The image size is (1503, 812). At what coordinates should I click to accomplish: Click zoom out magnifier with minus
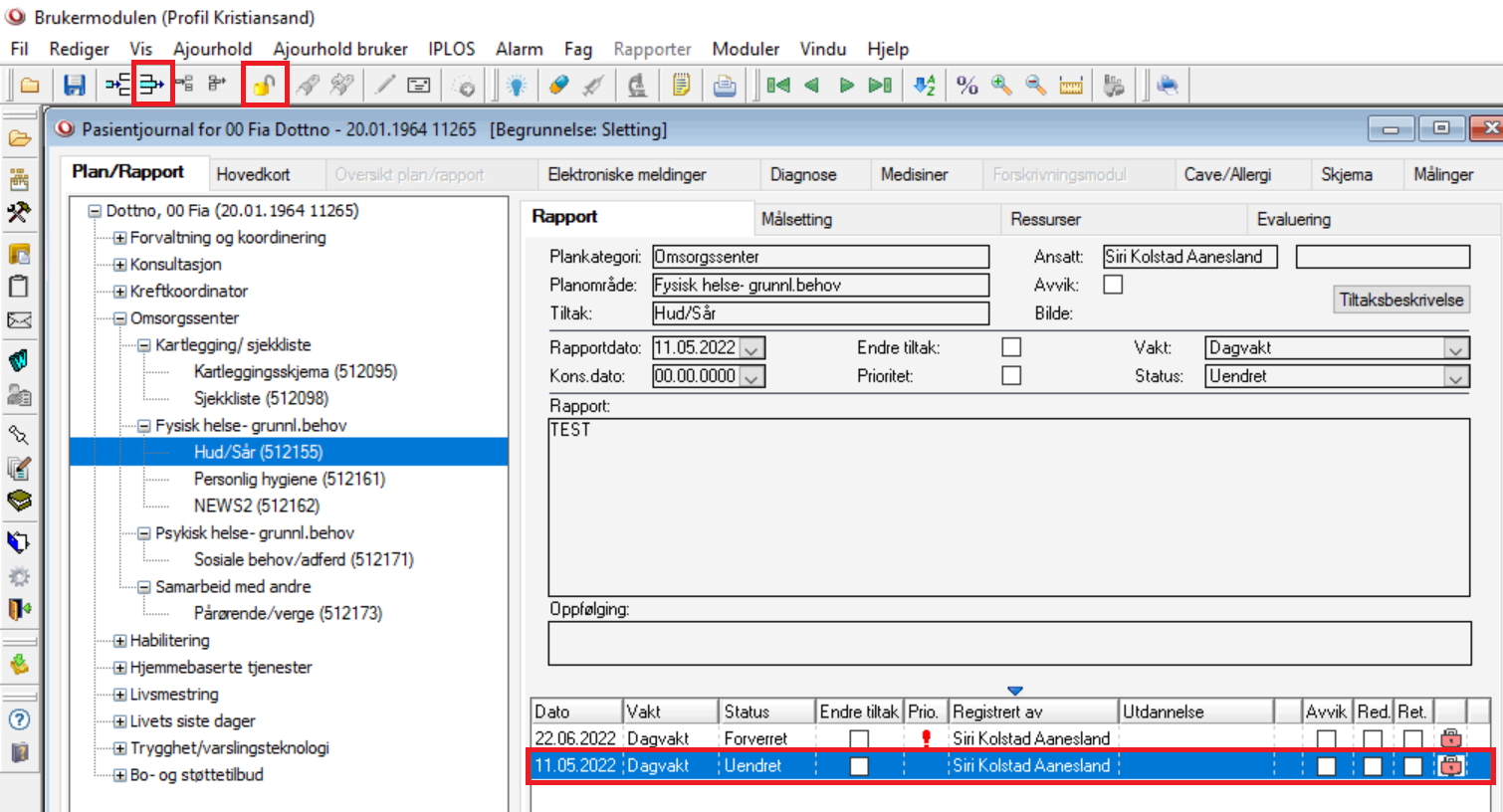click(x=1035, y=86)
